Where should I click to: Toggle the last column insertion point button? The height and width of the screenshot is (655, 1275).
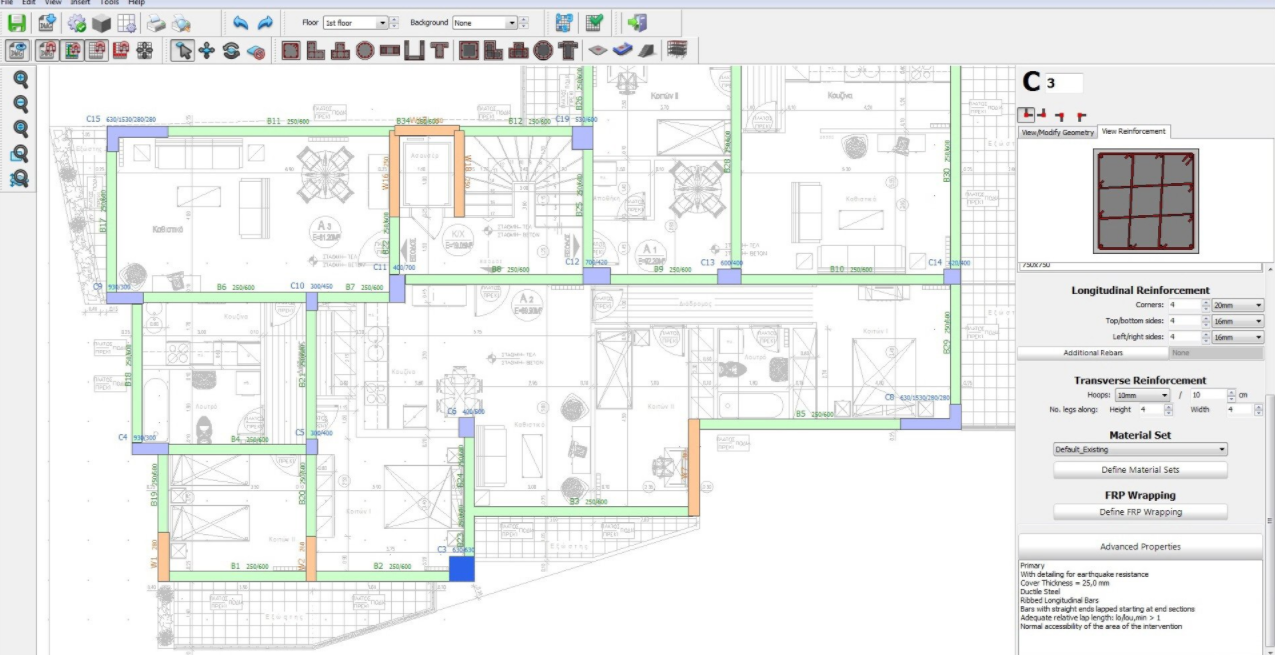(x=1081, y=116)
